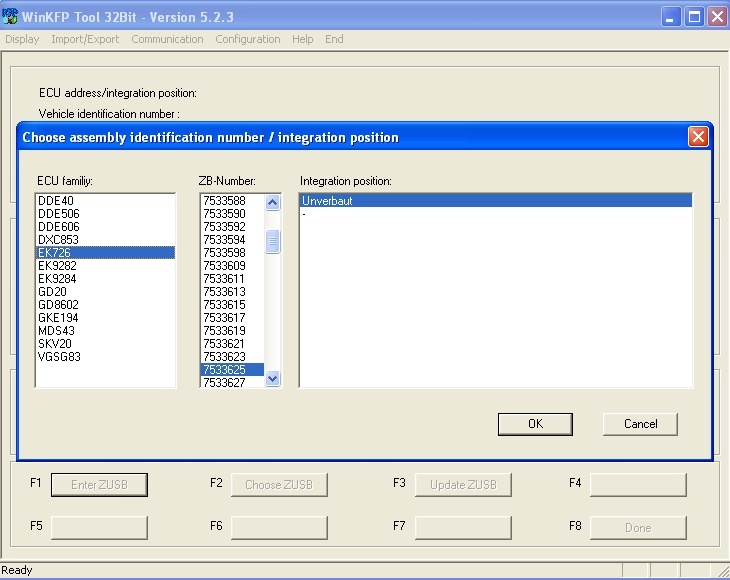Click the window size grip
Image resolution: width=730 pixels, height=580 pixels.
click(x=723, y=571)
